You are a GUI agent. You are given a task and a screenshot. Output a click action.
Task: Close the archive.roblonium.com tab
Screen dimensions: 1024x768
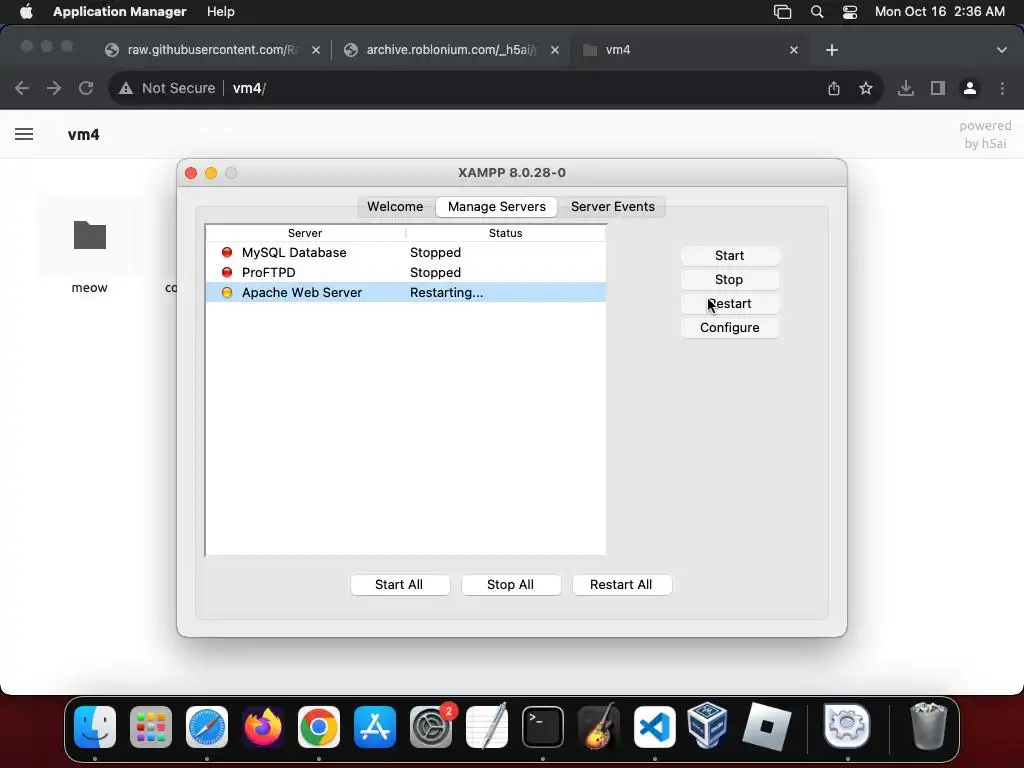(x=554, y=50)
